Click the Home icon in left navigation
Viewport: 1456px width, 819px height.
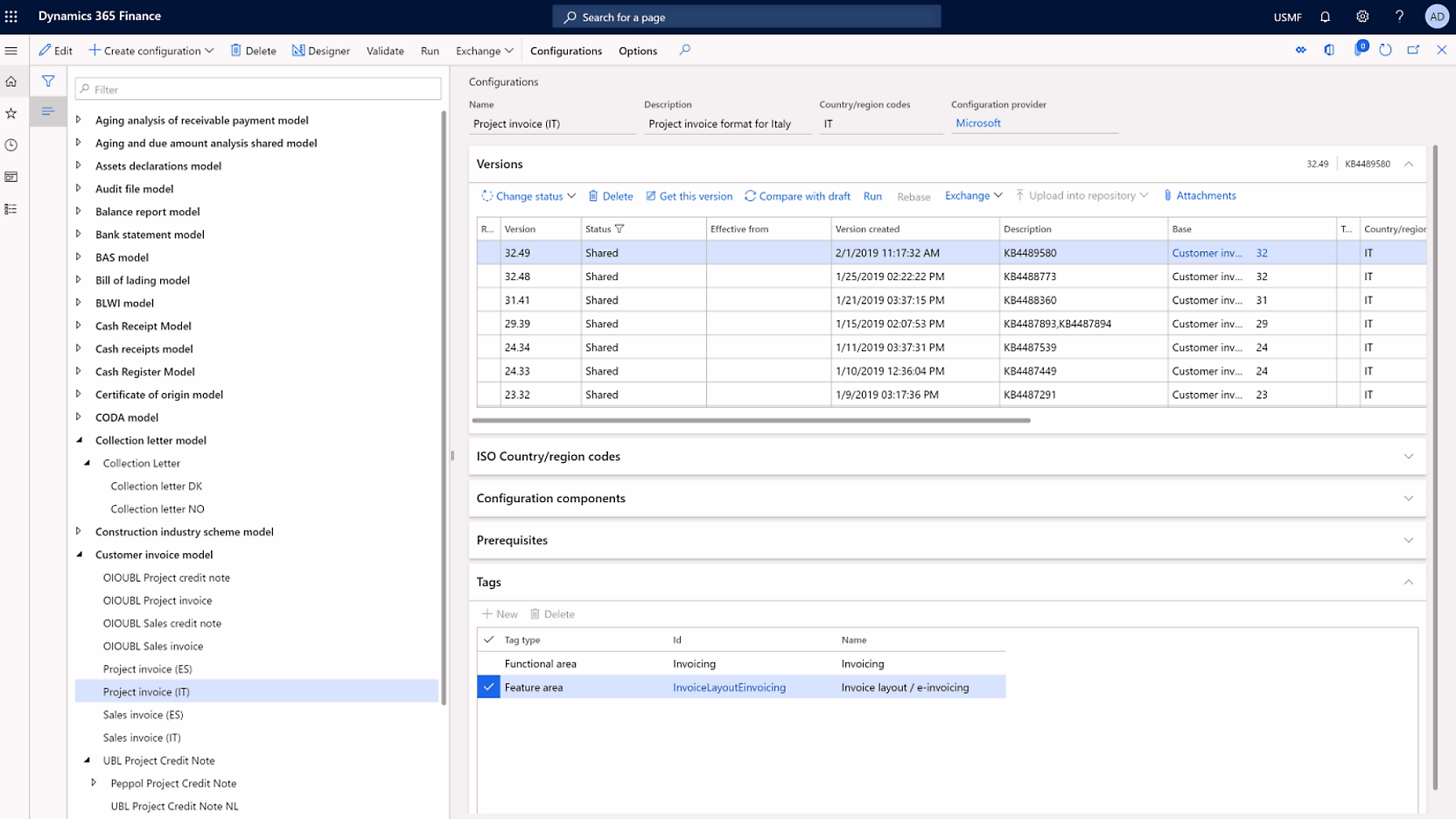tap(11, 81)
